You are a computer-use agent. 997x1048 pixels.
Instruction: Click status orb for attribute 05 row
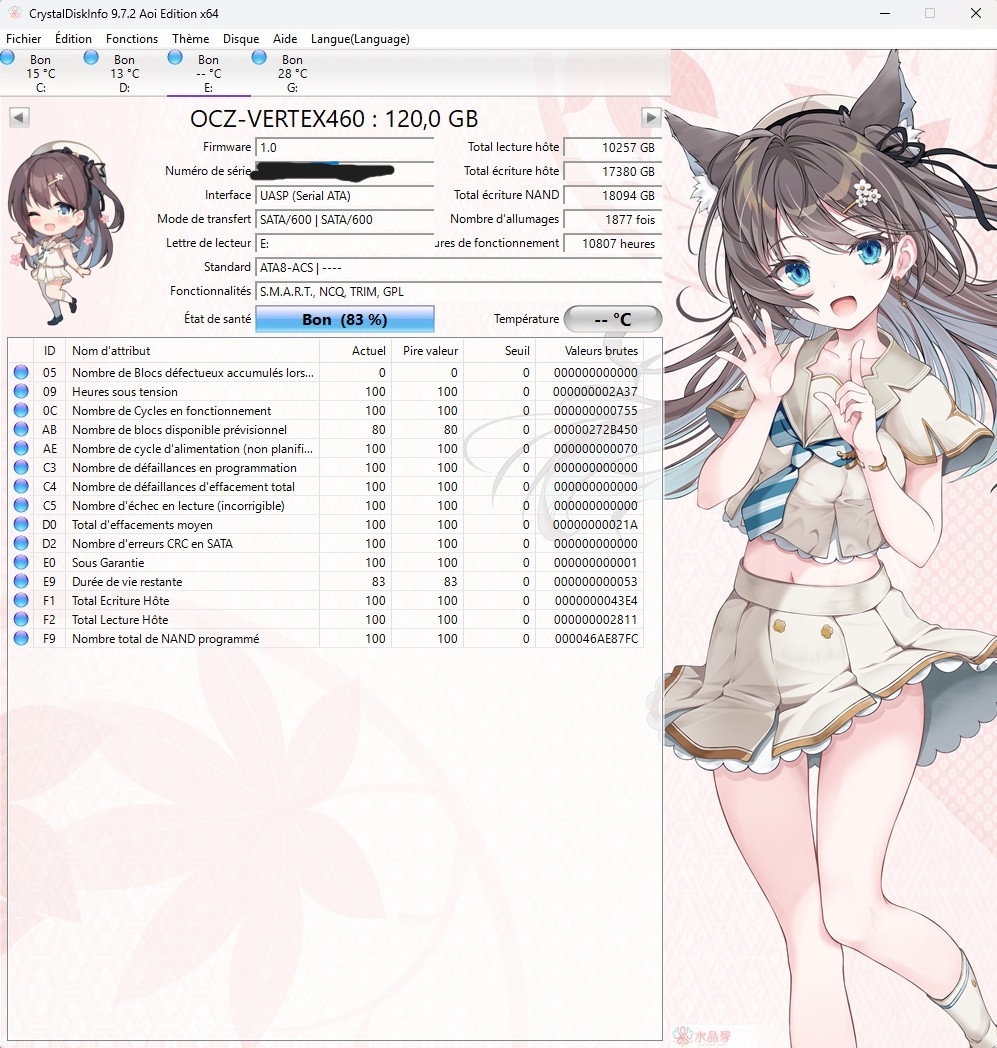tap(21, 373)
